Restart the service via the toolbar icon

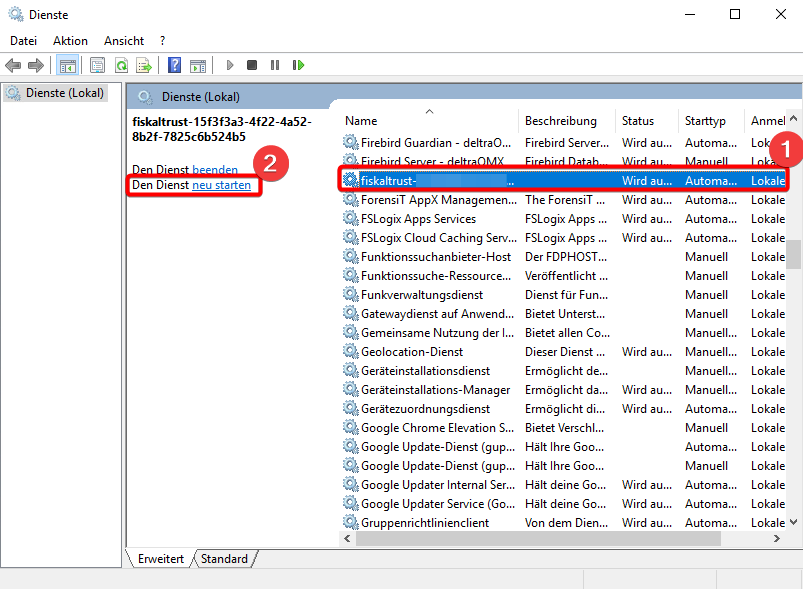(298, 65)
